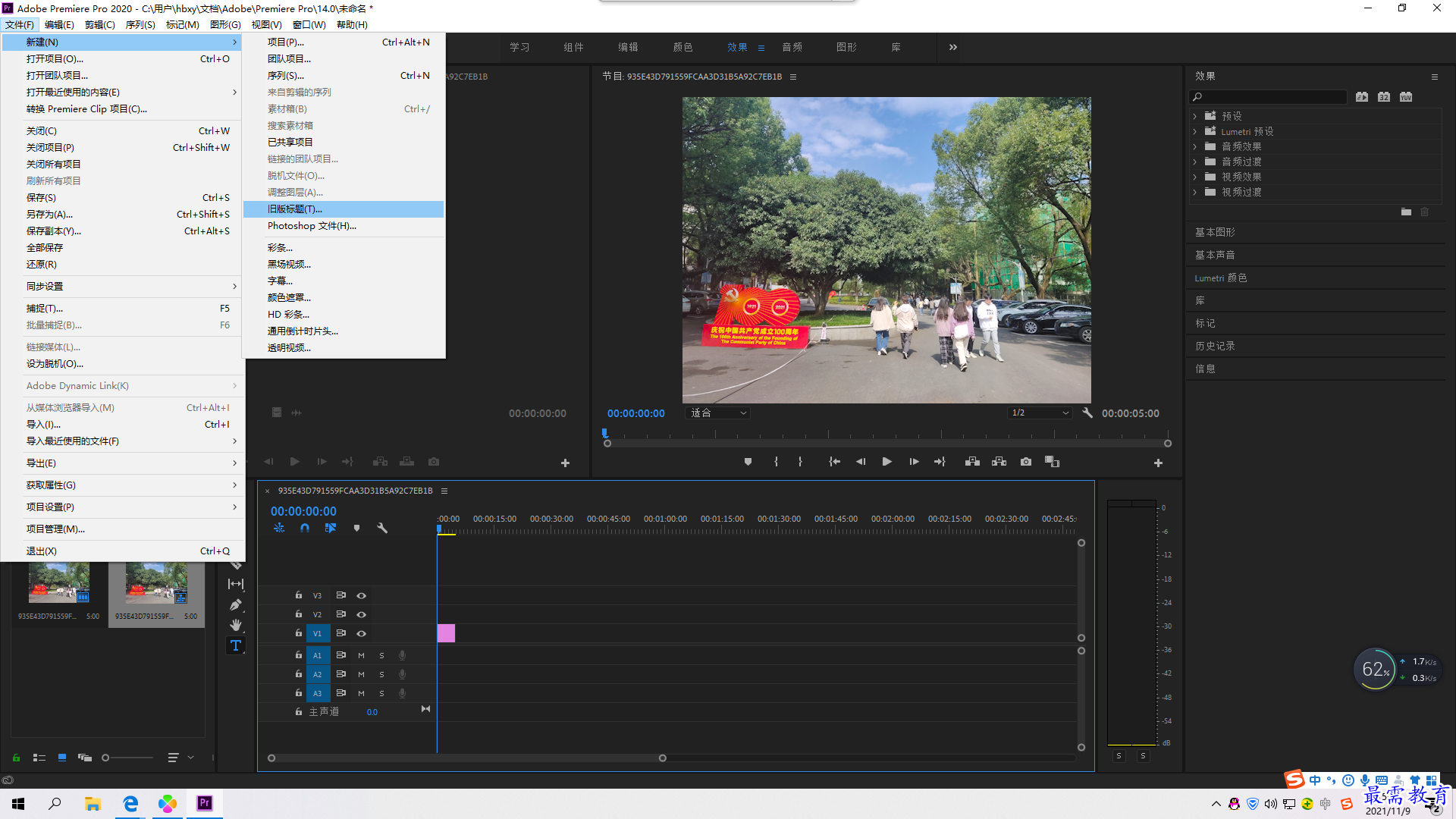This screenshot has width=1456, height=819.
Task: Play the program monitor
Action: coord(886,462)
